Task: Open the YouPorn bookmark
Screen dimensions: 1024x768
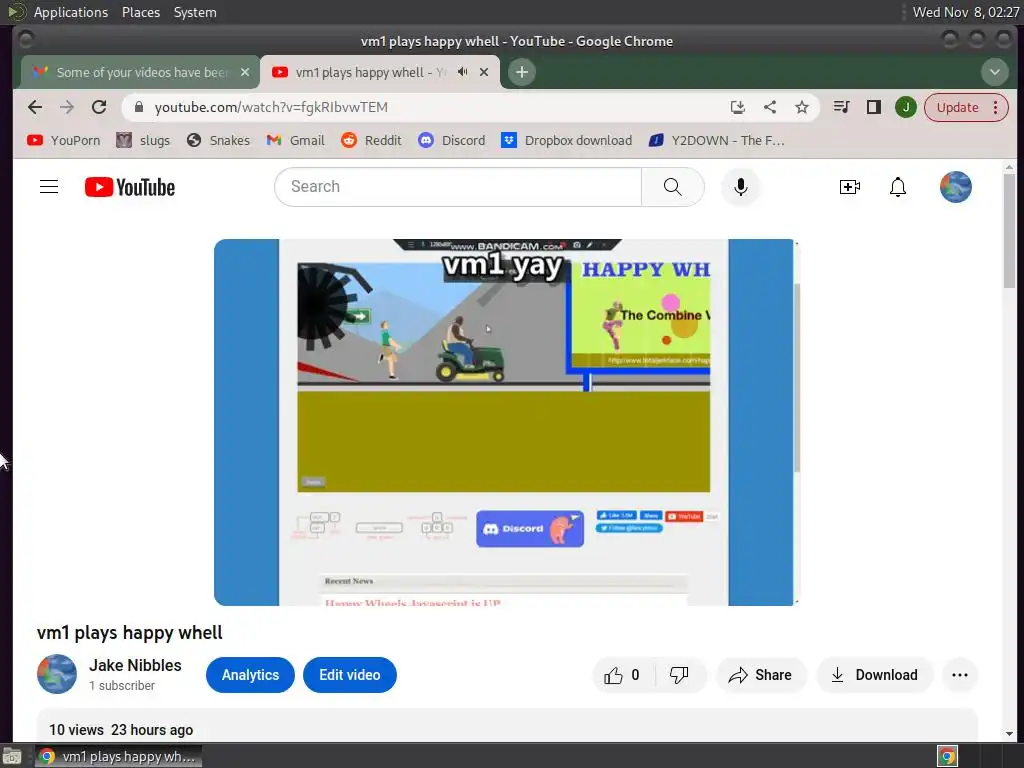Action: (x=63, y=140)
